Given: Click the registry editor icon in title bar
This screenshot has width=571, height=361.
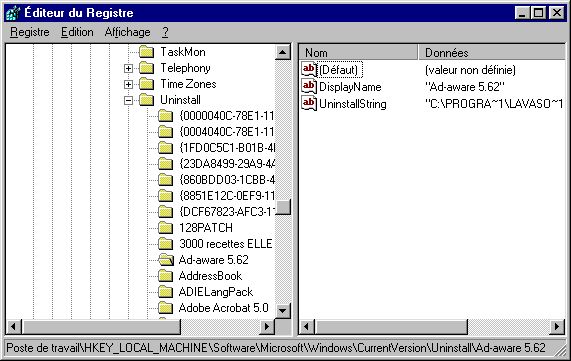Looking at the screenshot, I should (x=13, y=13).
